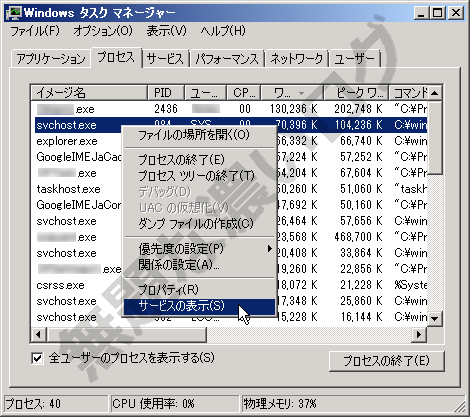Viewport: 470px width, 417px height.
Task: Sort by ユー... user column header
Action: coord(205,93)
